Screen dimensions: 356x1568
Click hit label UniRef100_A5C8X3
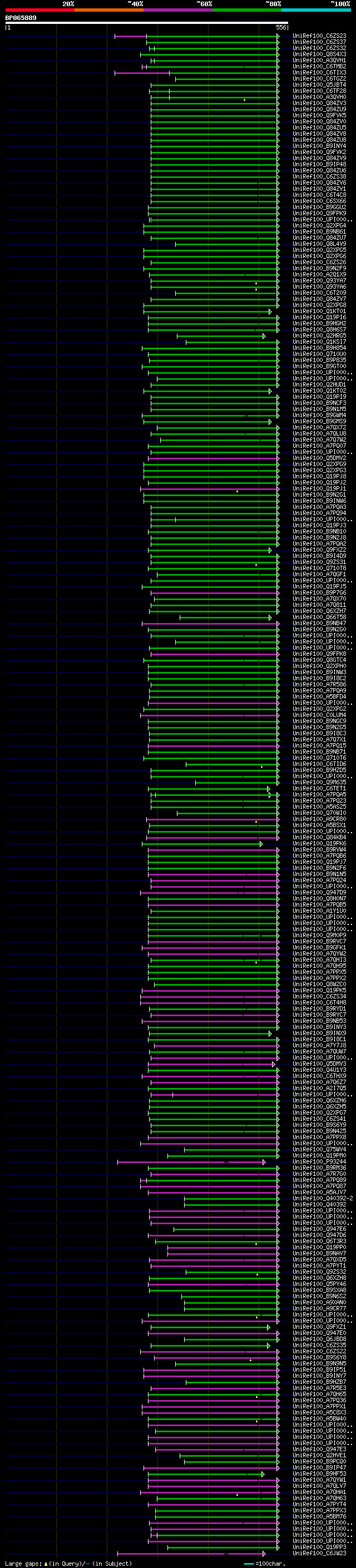coord(319,1413)
